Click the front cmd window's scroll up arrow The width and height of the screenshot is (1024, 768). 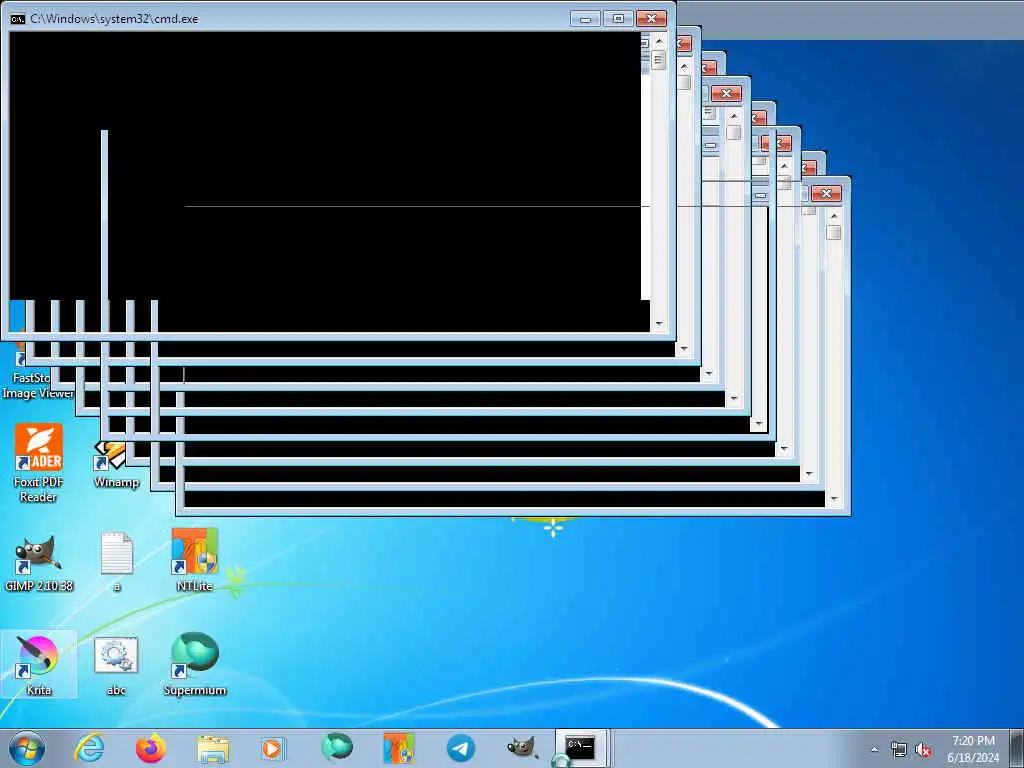click(659, 40)
